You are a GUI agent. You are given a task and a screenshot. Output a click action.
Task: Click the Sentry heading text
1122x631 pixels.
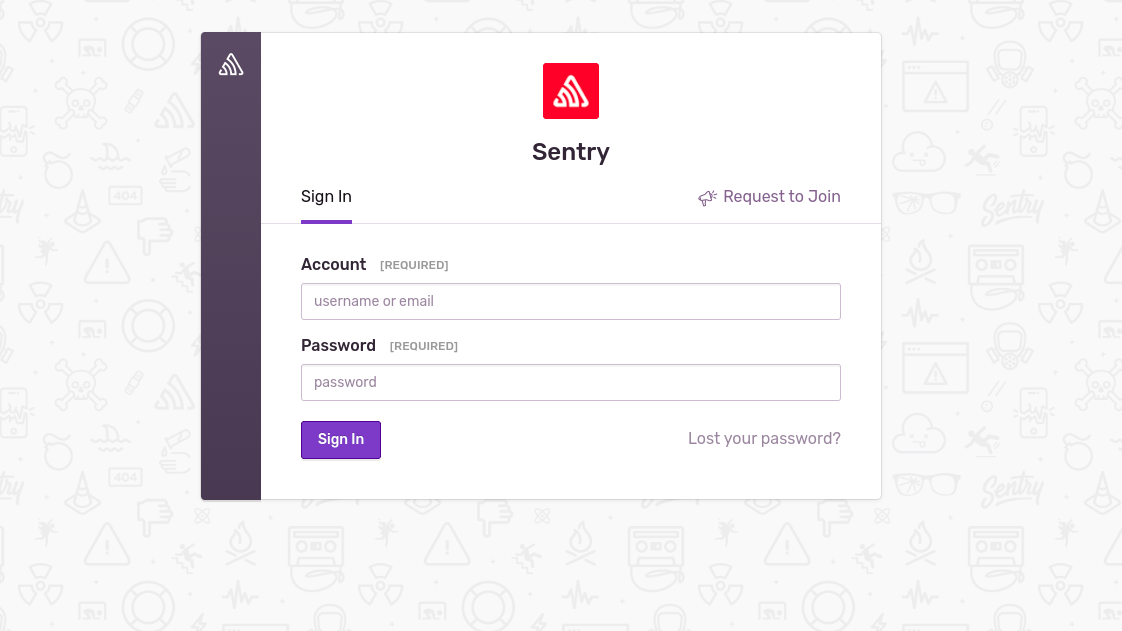pyautogui.click(x=570, y=152)
